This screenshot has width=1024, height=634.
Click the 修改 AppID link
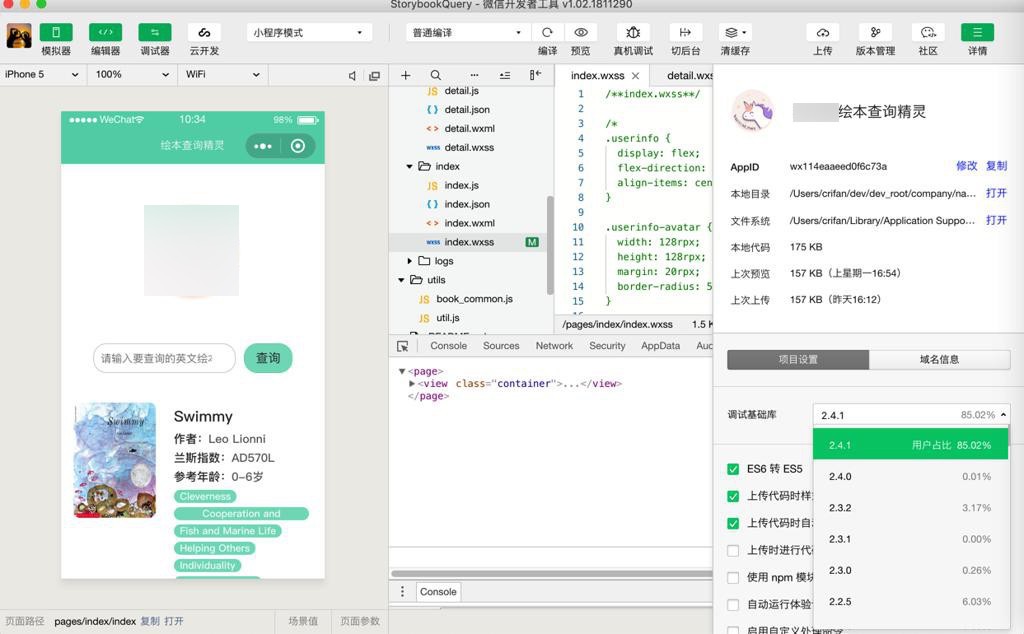tap(967, 166)
